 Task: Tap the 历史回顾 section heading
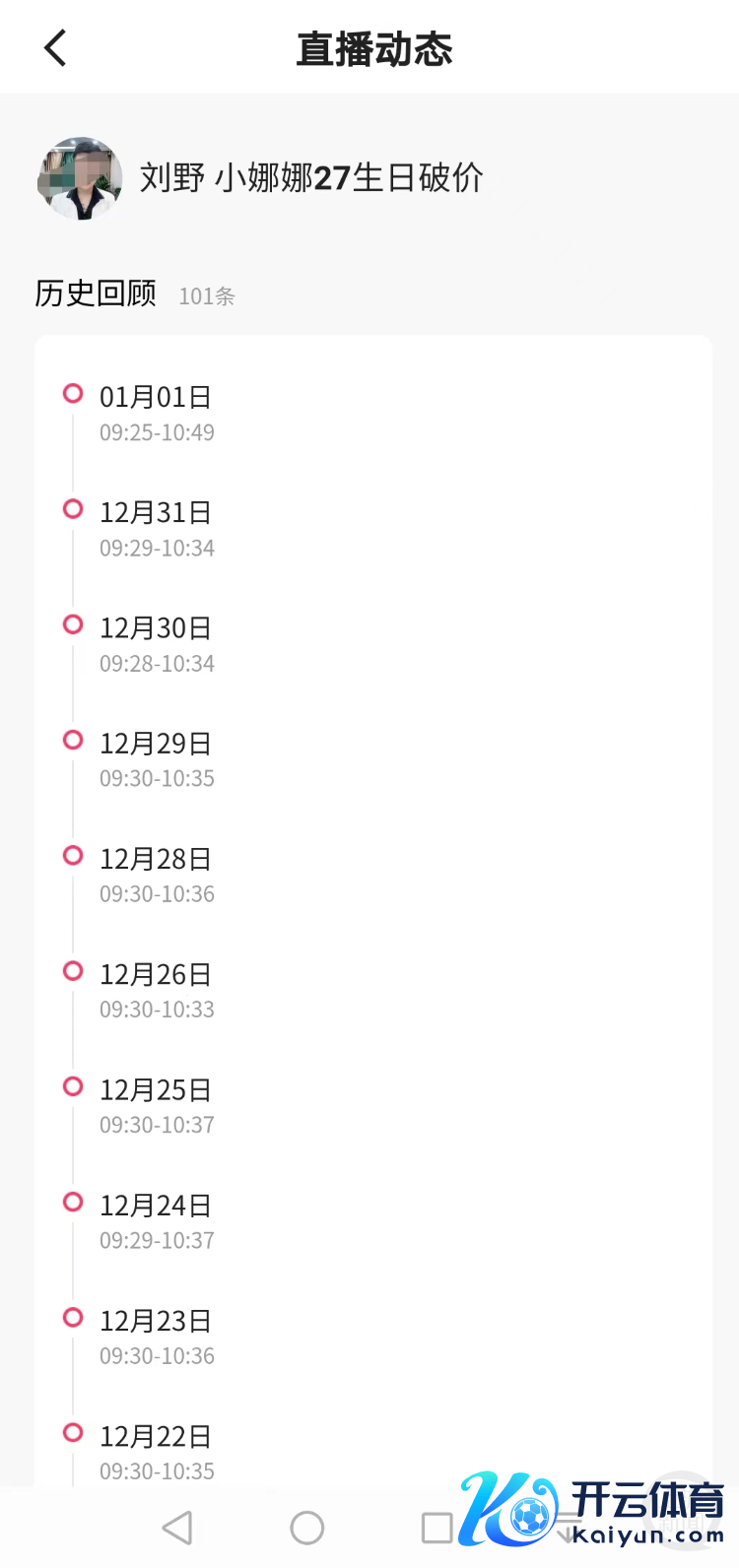(96, 294)
